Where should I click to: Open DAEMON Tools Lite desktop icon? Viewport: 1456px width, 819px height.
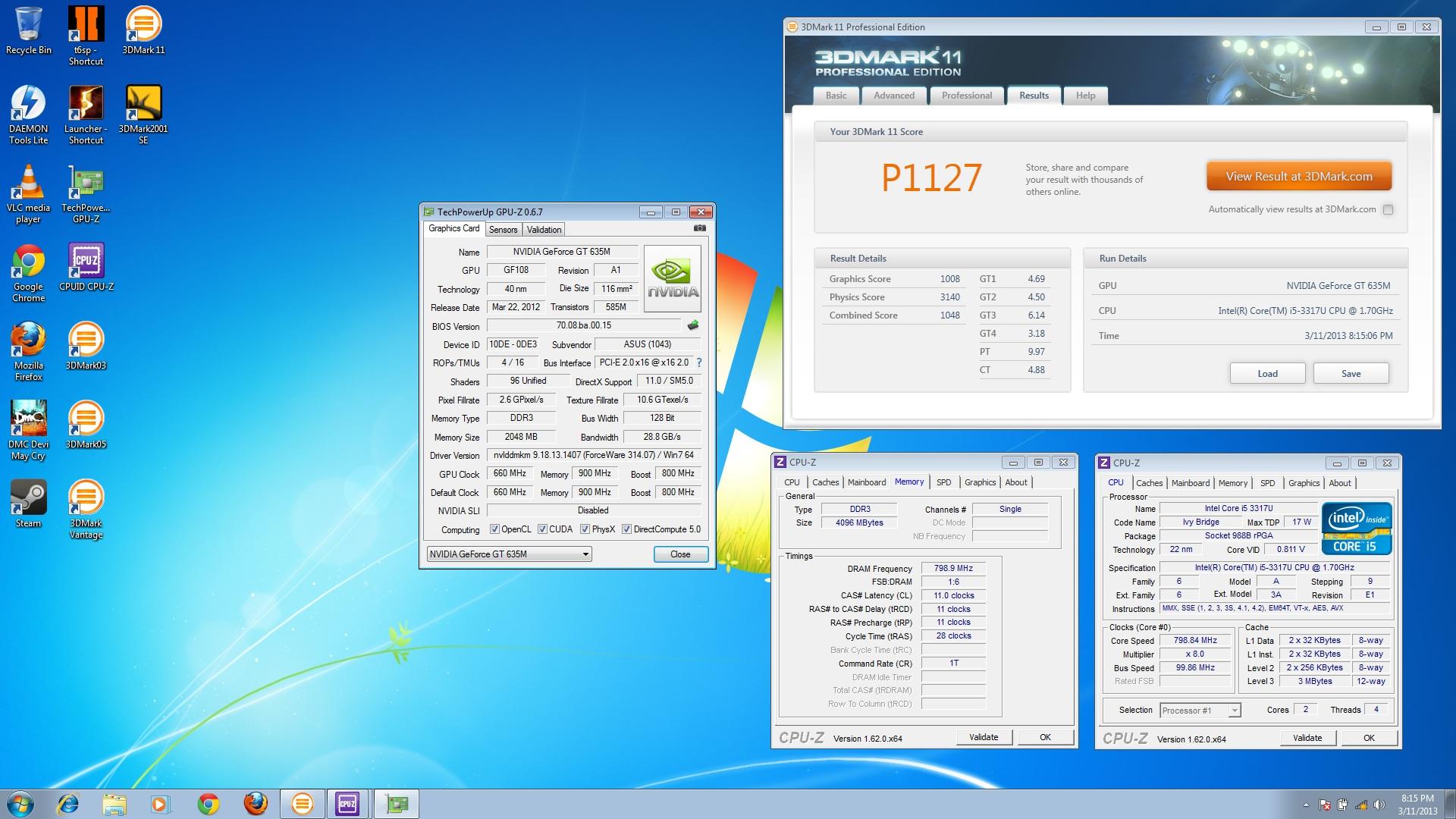click(x=29, y=115)
